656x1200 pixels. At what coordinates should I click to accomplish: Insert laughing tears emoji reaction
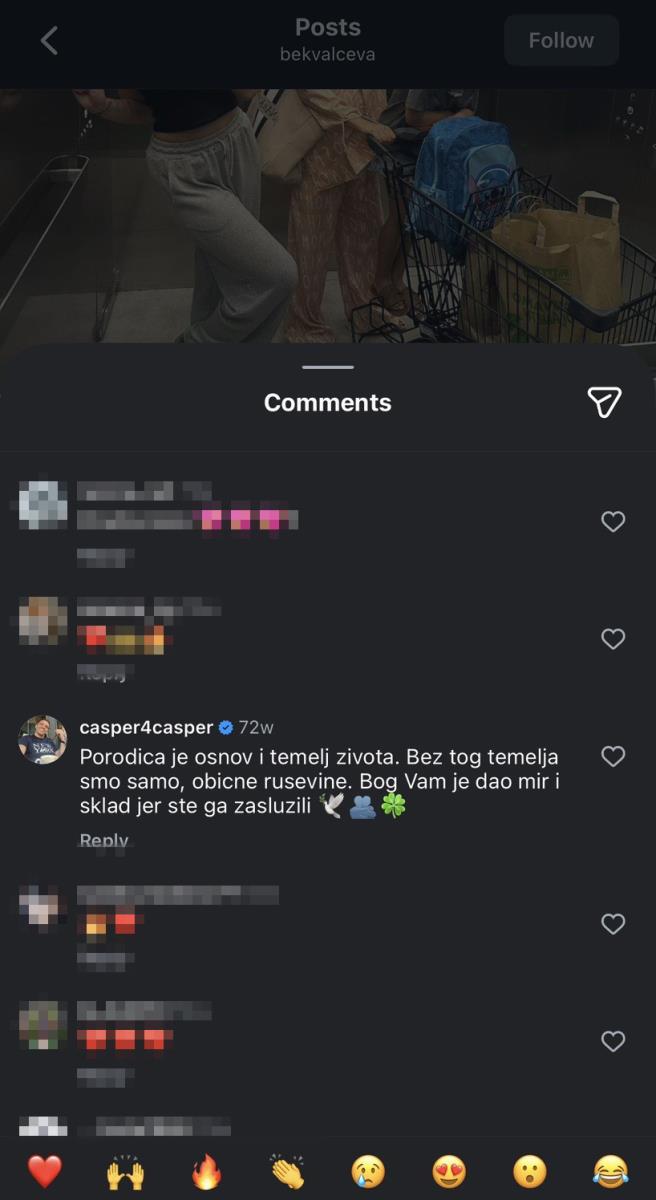(x=611, y=1170)
